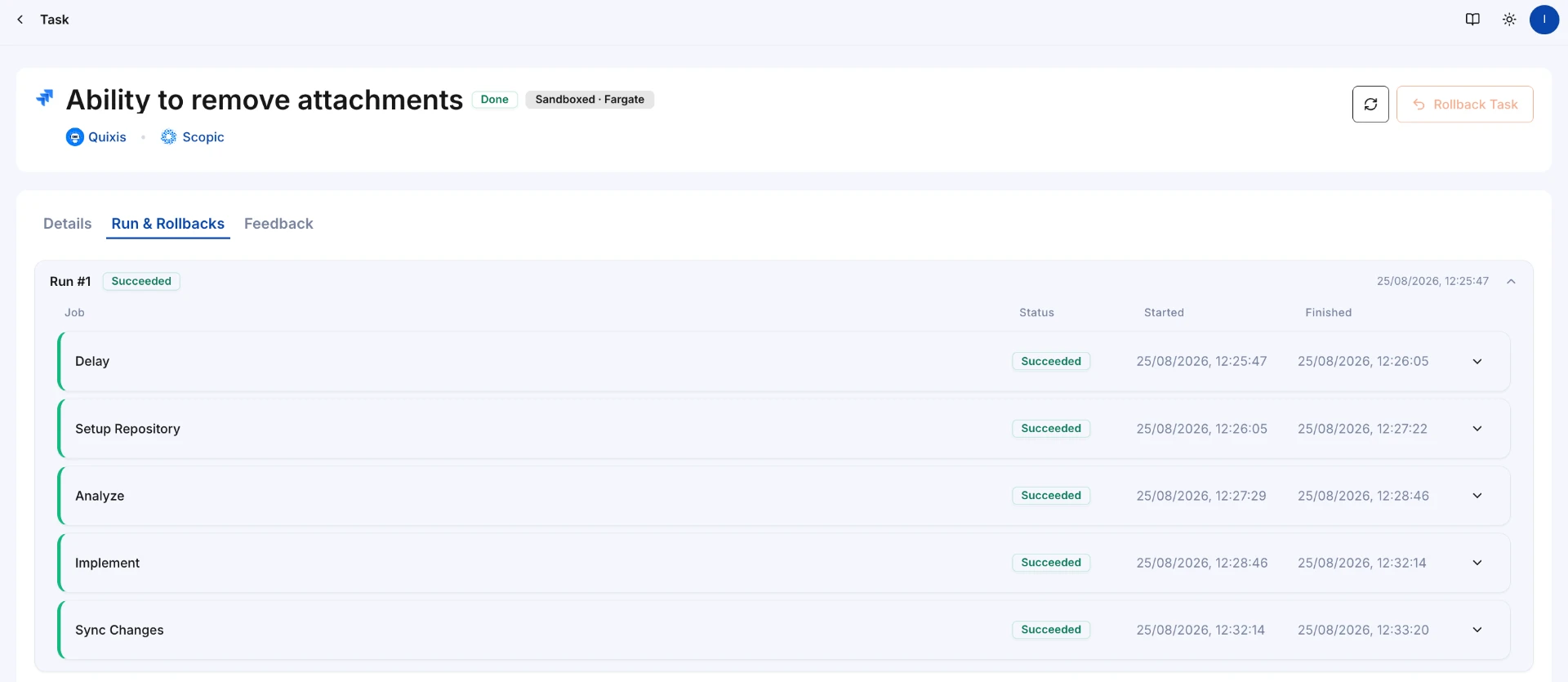This screenshot has width=1568, height=682.
Task: Click the Started column header
Action: 1164,313
